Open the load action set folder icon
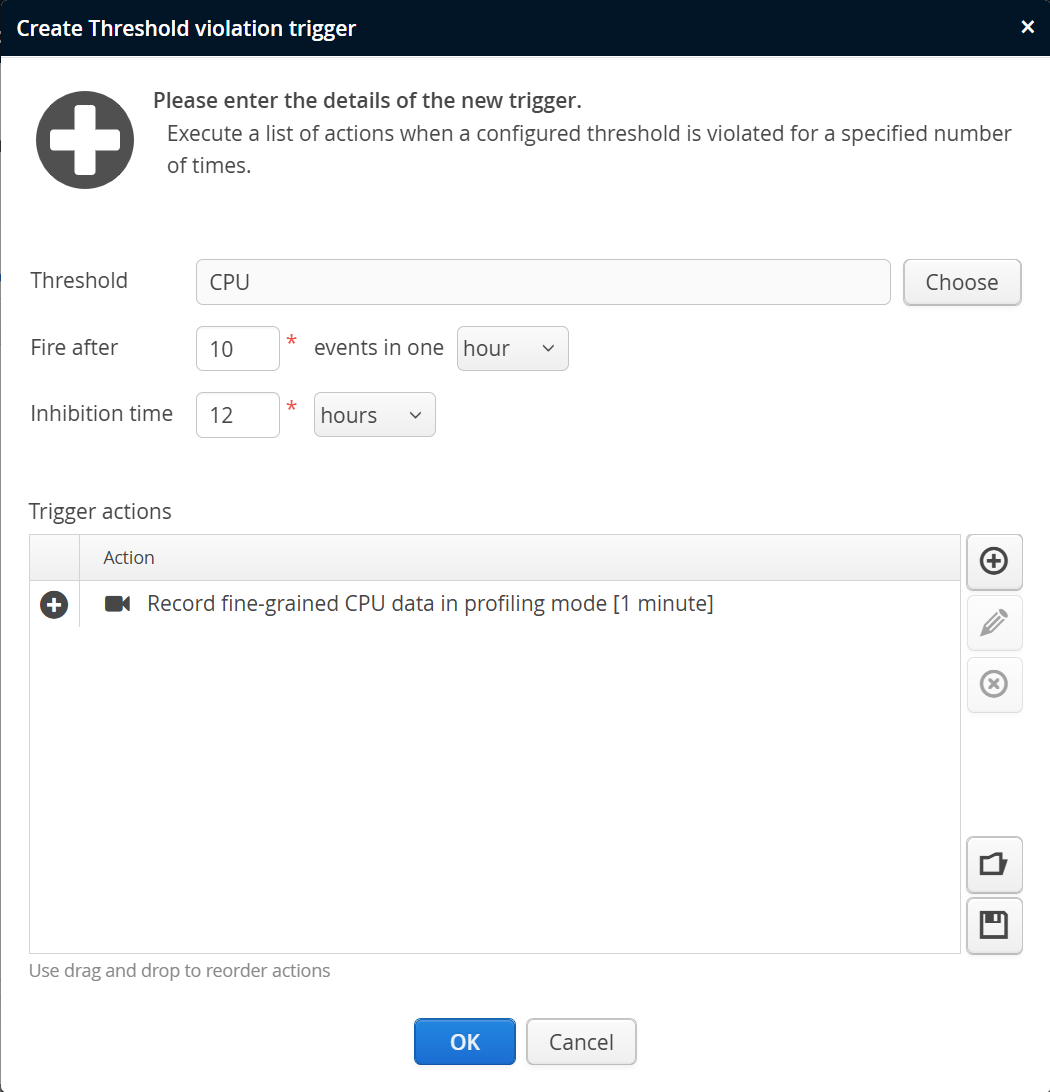Viewport: 1050px width, 1092px height. point(993,864)
